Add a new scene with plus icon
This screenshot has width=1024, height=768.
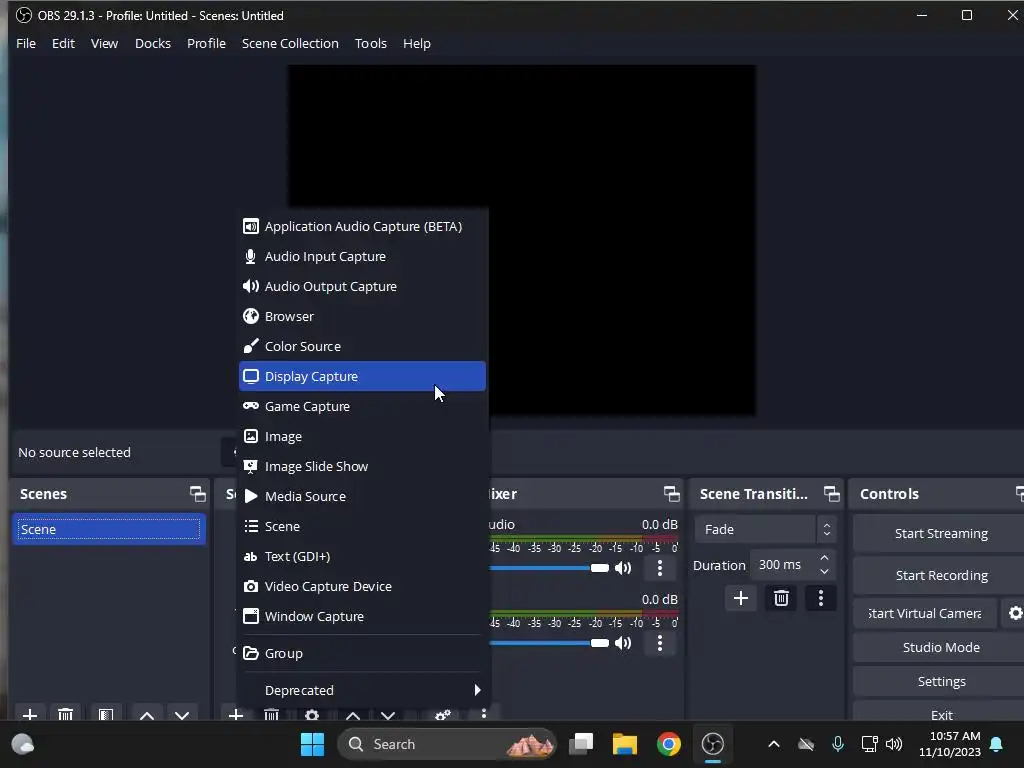click(30, 713)
